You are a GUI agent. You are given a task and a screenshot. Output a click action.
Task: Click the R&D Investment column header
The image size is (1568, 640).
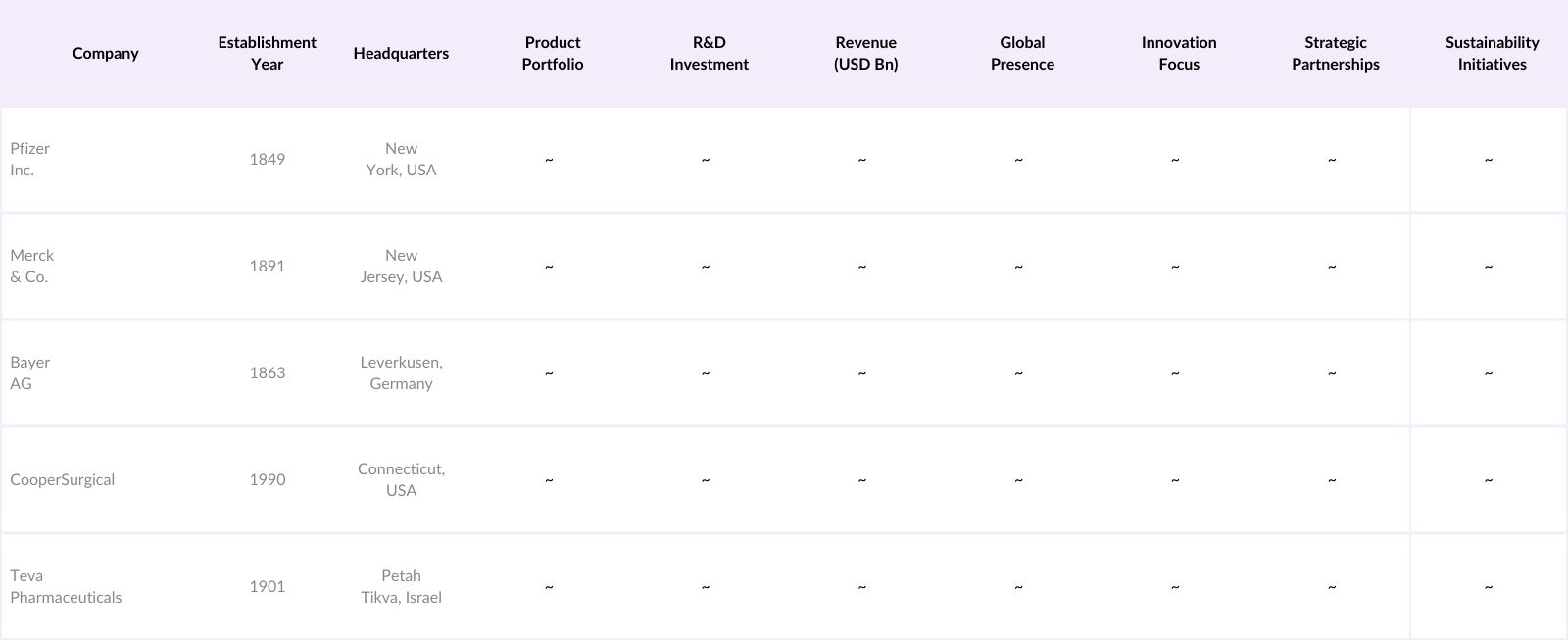[x=709, y=53]
